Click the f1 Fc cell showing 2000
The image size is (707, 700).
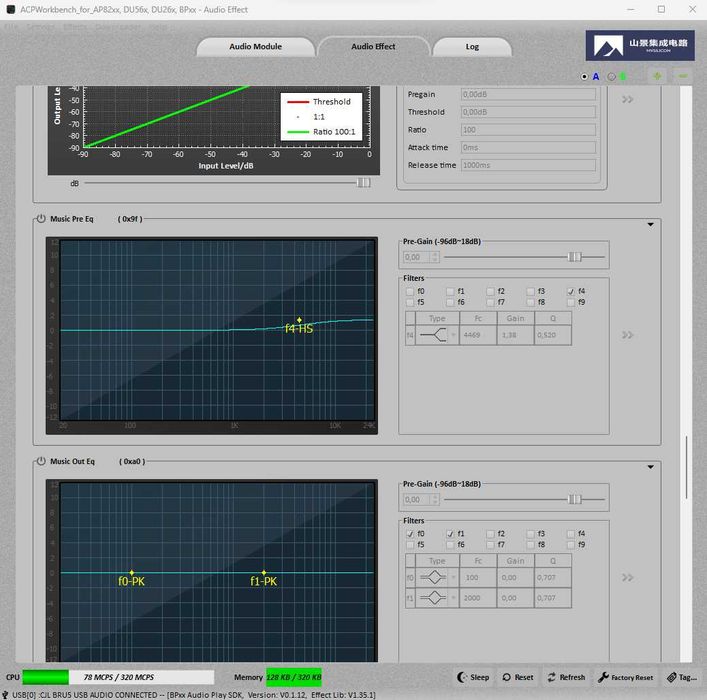point(478,598)
